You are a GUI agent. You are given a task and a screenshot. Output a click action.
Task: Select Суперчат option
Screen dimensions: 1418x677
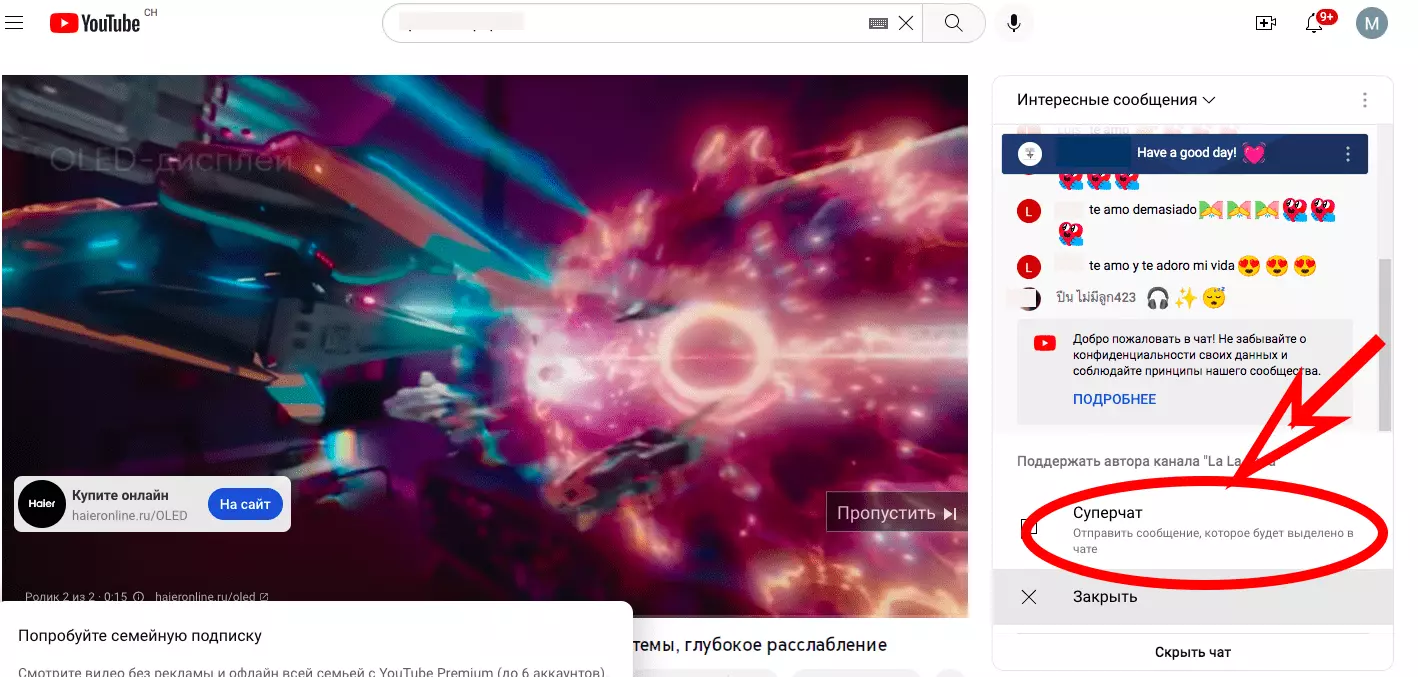click(1193, 529)
